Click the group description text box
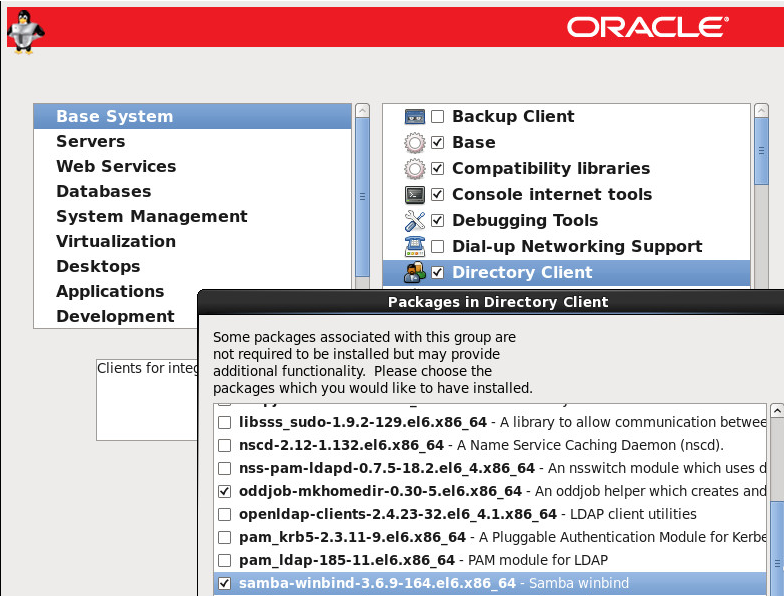784x596 pixels. [x=148, y=400]
